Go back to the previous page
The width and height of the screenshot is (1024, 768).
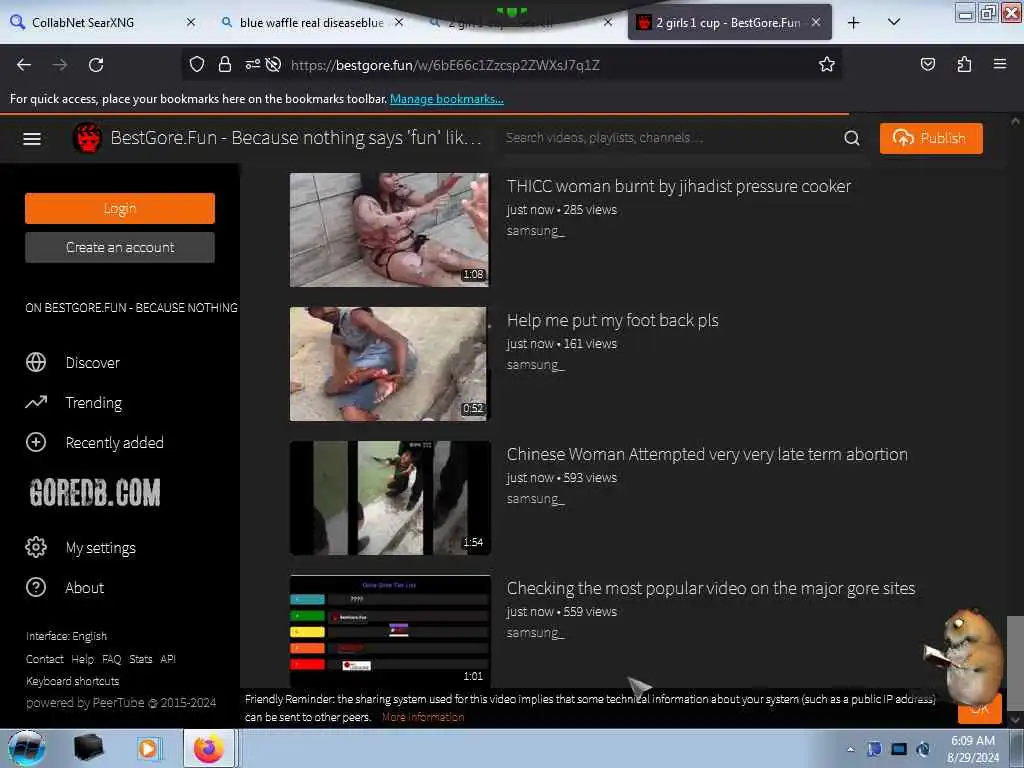[x=24, y=65]
